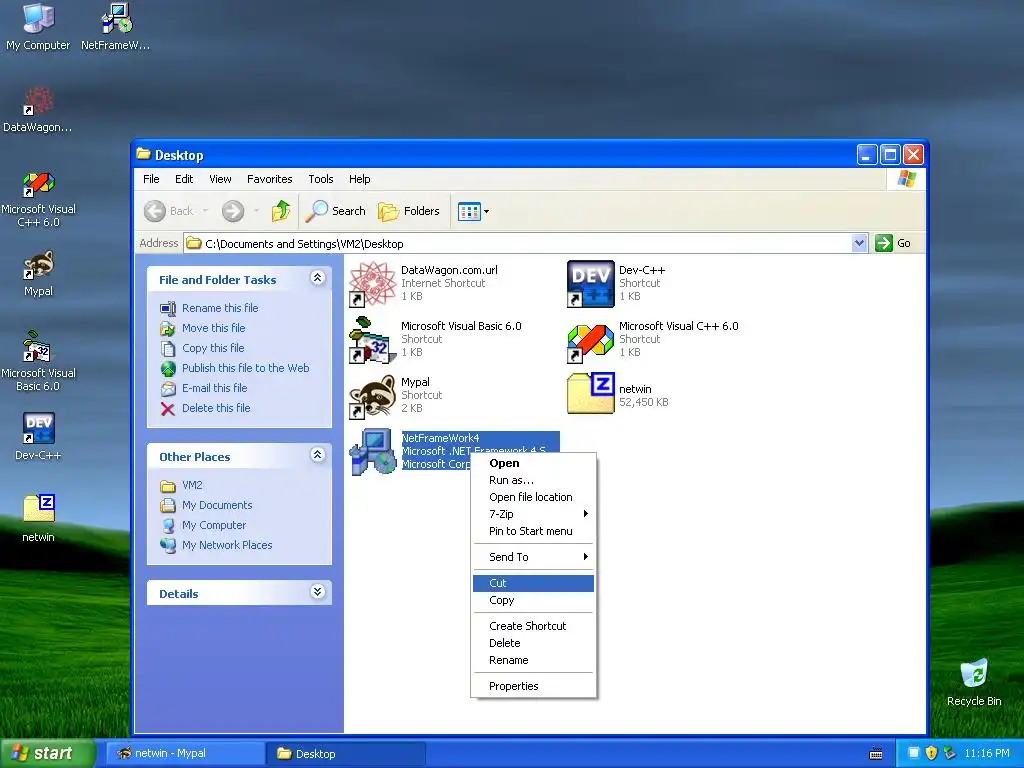
Task: Open My Computer desktop icon
Action: pyautogui.click(x=38, y=27)
